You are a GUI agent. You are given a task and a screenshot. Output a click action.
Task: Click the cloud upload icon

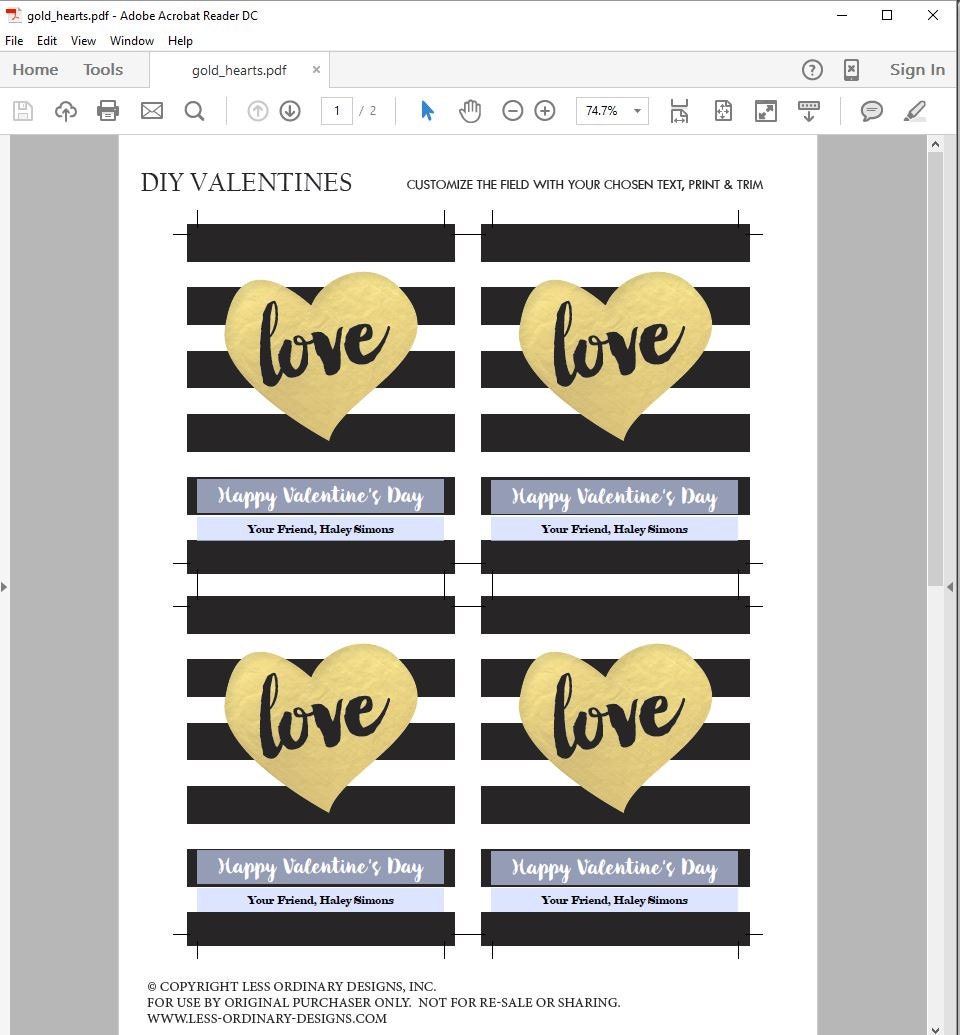point(65,111)
